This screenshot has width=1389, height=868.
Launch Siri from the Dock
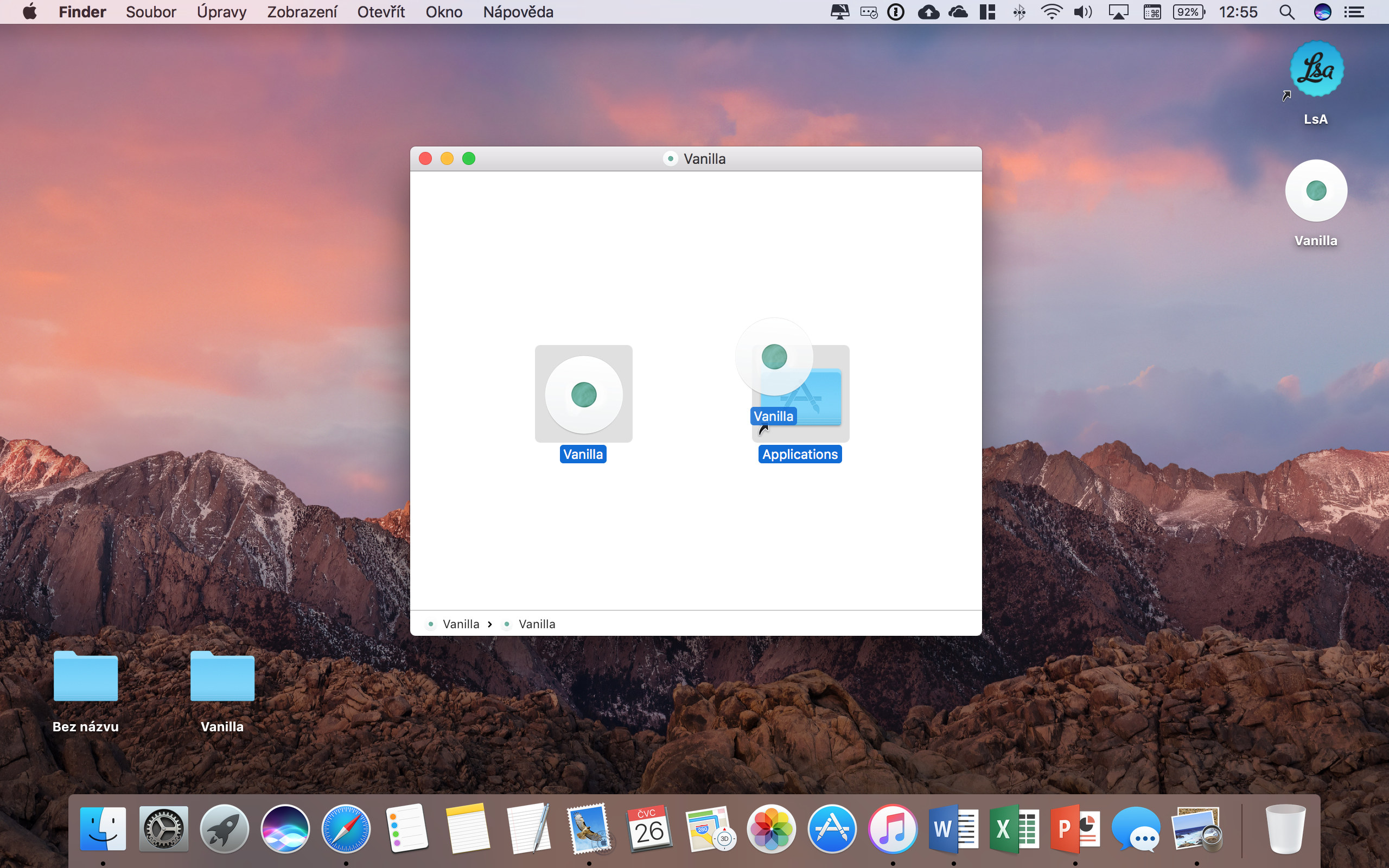[x=285, y=829]
